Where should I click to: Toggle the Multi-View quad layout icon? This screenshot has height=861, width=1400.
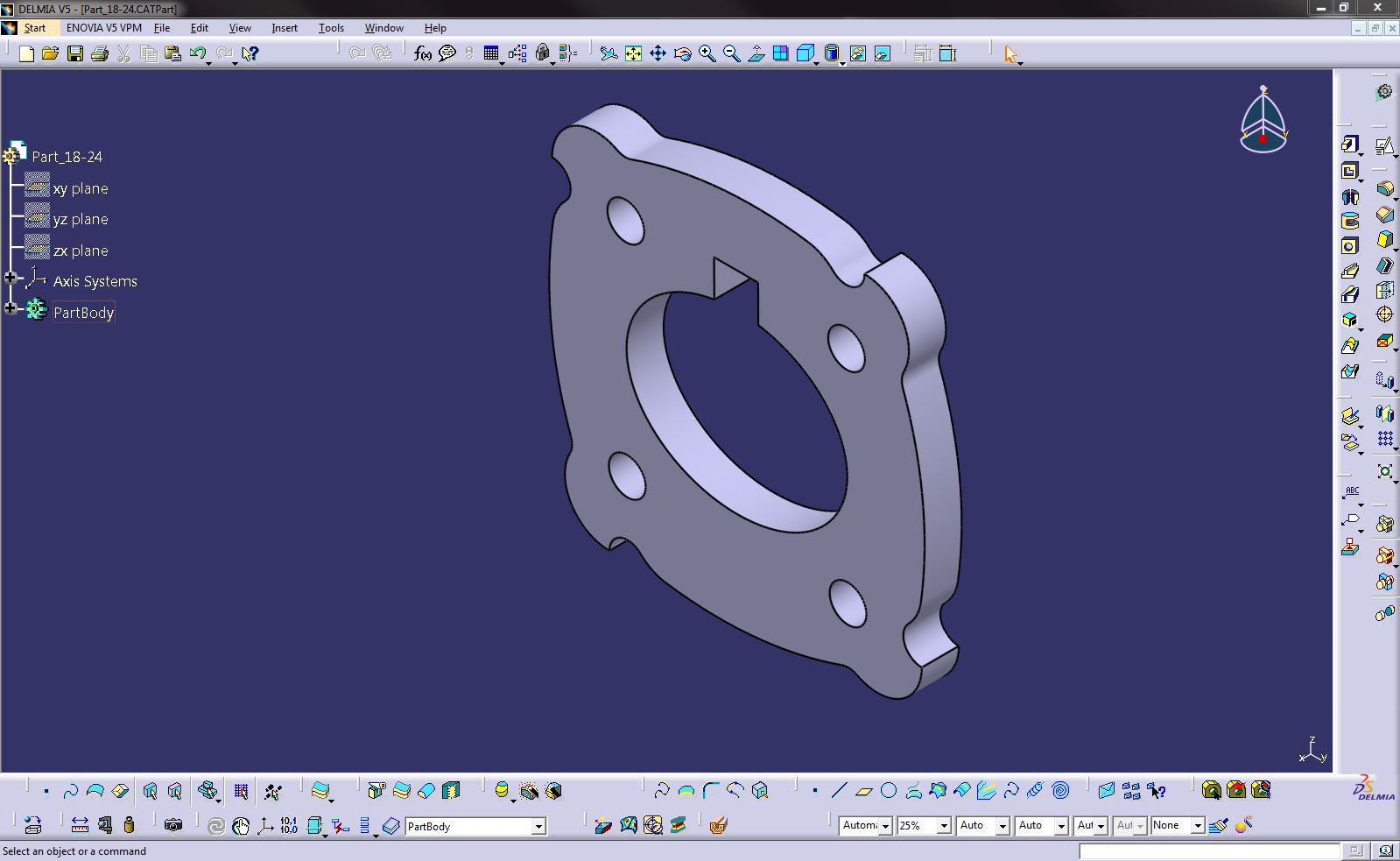click(780, 53)
